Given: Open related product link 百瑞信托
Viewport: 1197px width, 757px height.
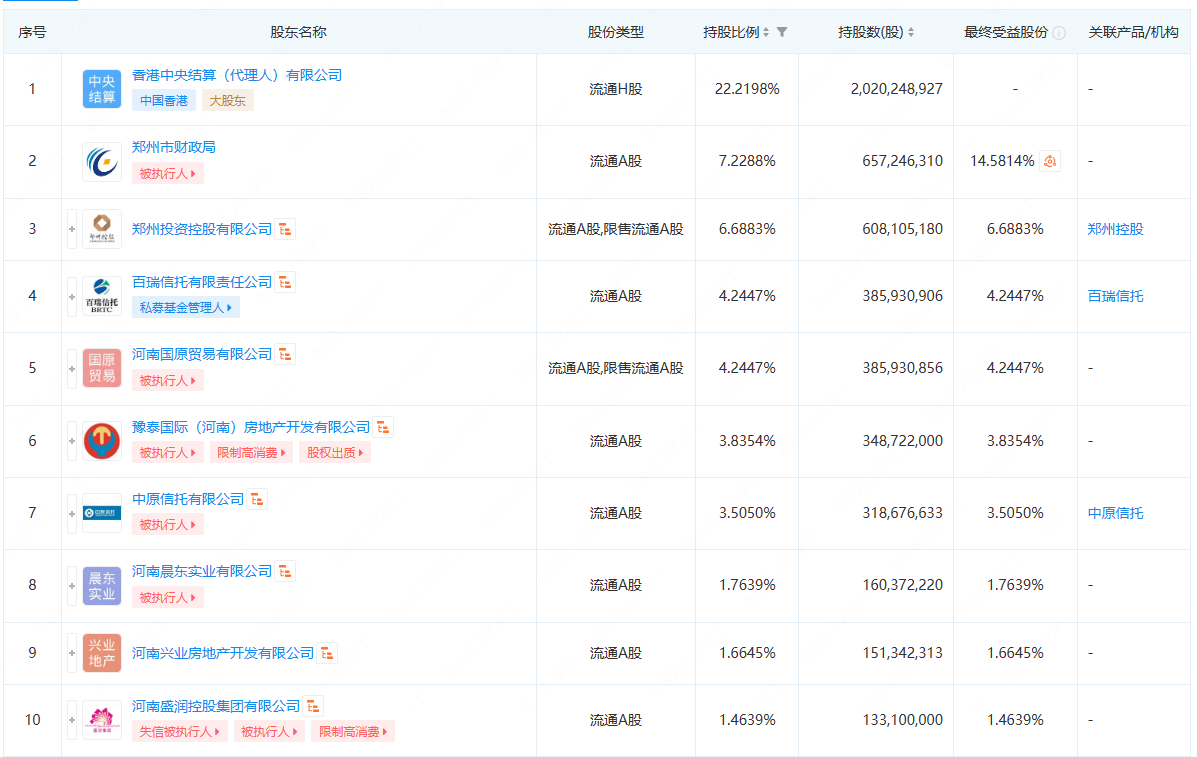Looking at the screenshot, I should (1115, 296).
